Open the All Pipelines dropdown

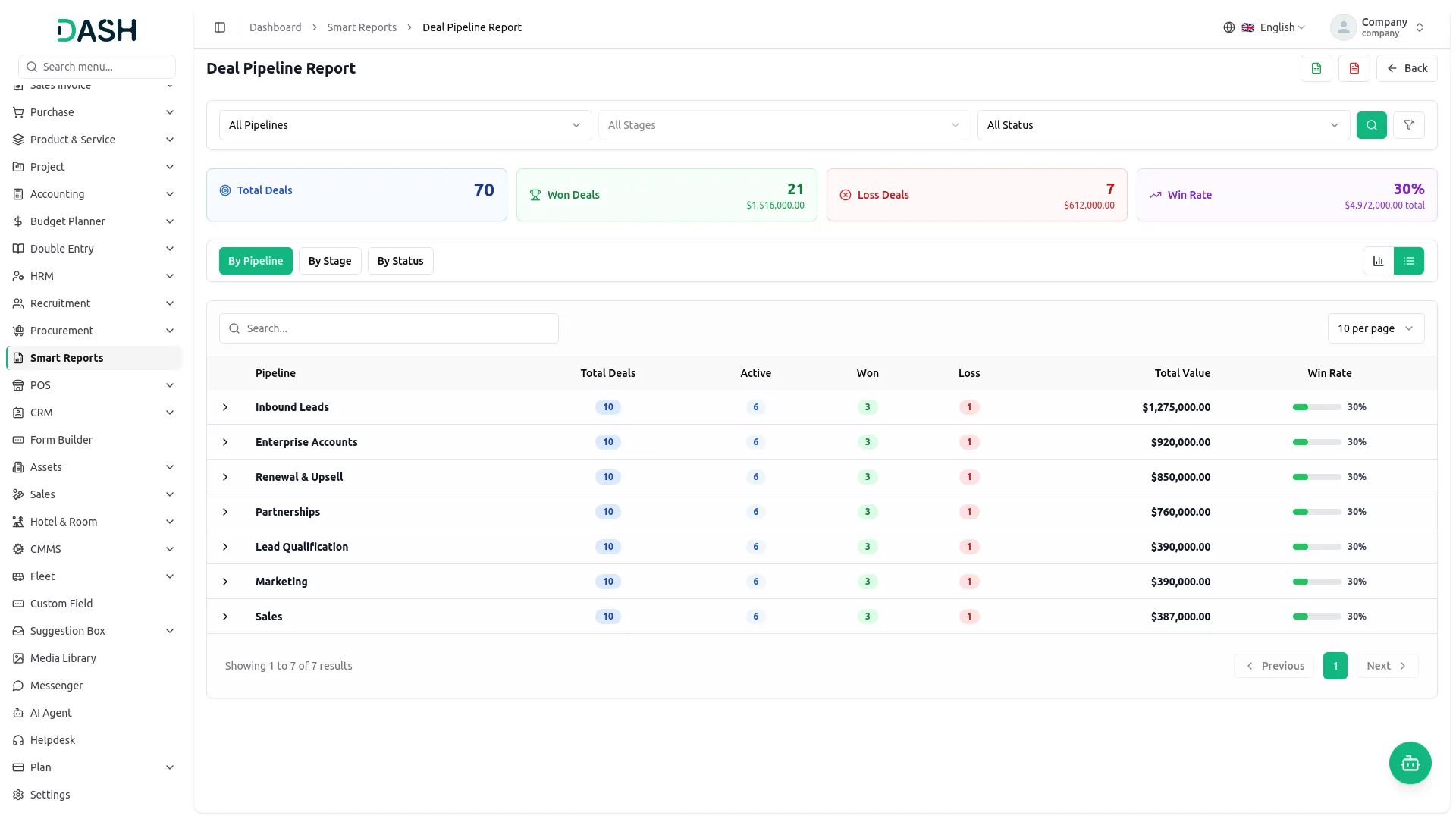tap(405, 125)
